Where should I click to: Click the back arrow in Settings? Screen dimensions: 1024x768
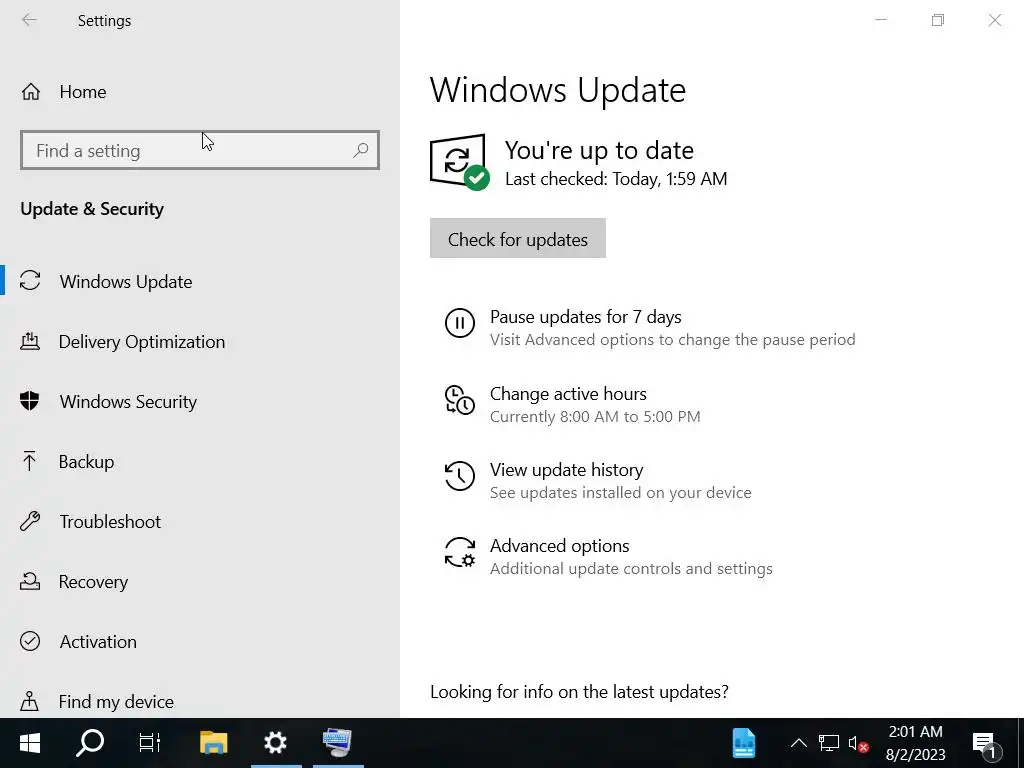(x=29, y=20)
